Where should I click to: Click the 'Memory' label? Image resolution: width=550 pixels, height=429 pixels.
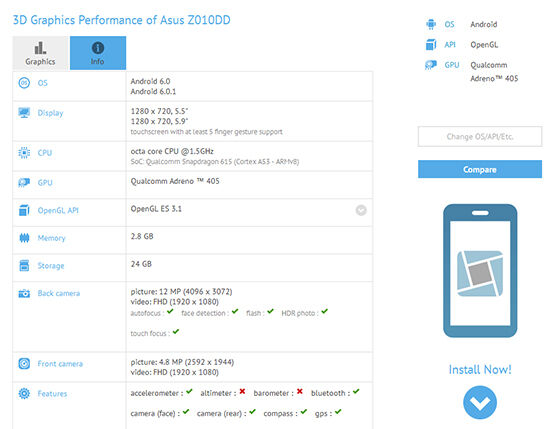click(52, 238)
